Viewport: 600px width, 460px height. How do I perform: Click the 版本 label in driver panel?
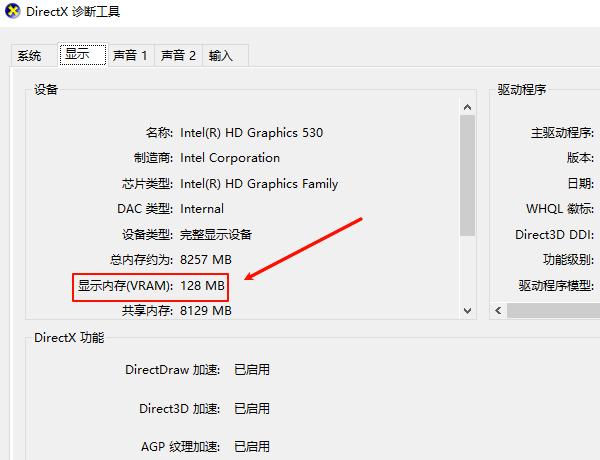pyautogui.click(x=580, y=158)
